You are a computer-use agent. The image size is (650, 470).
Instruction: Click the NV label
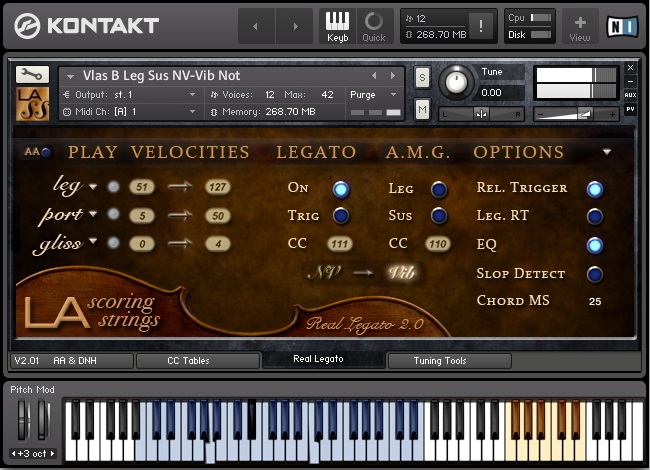pyautogui.click(x=324, y=272)
